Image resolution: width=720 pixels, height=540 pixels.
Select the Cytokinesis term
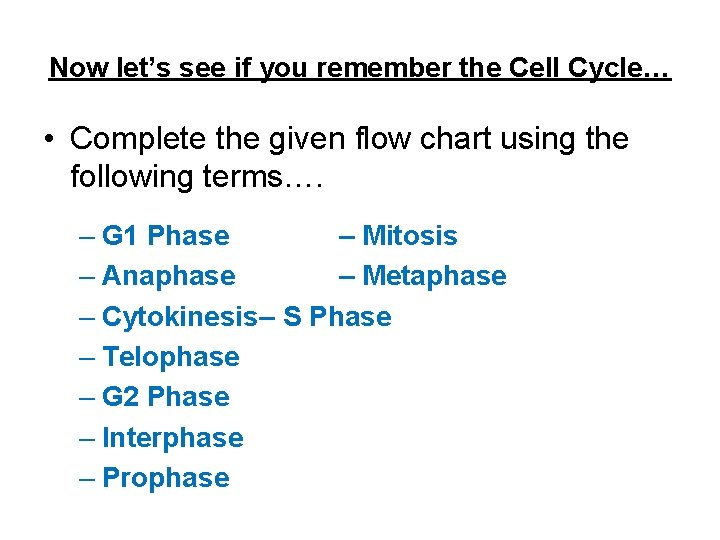coord(180,318)
